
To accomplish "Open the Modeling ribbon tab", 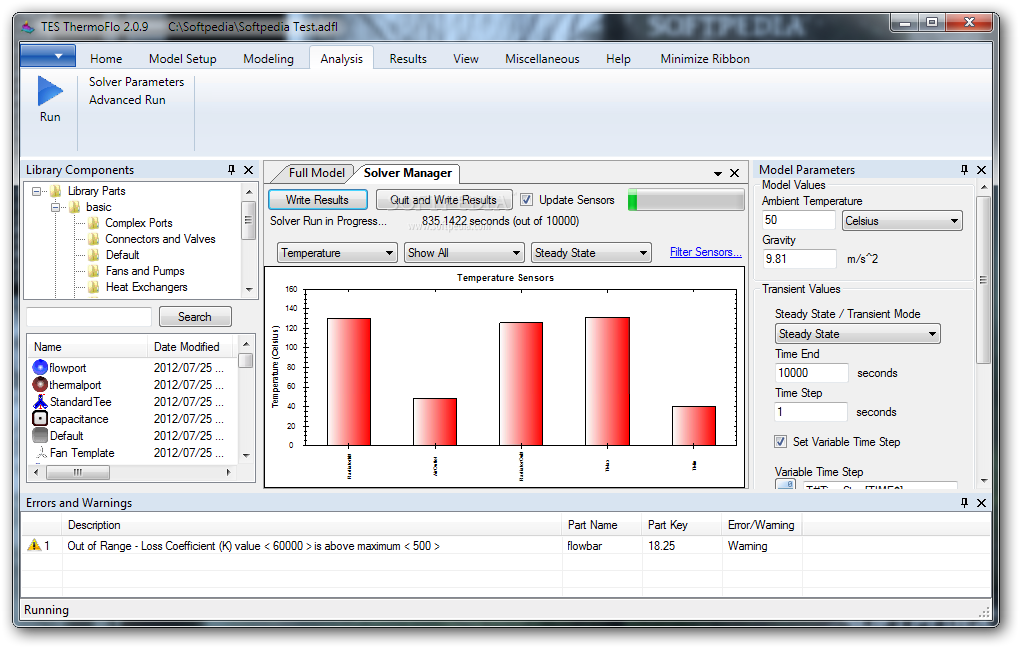I will pyautogui.click(x=269, y=59).
